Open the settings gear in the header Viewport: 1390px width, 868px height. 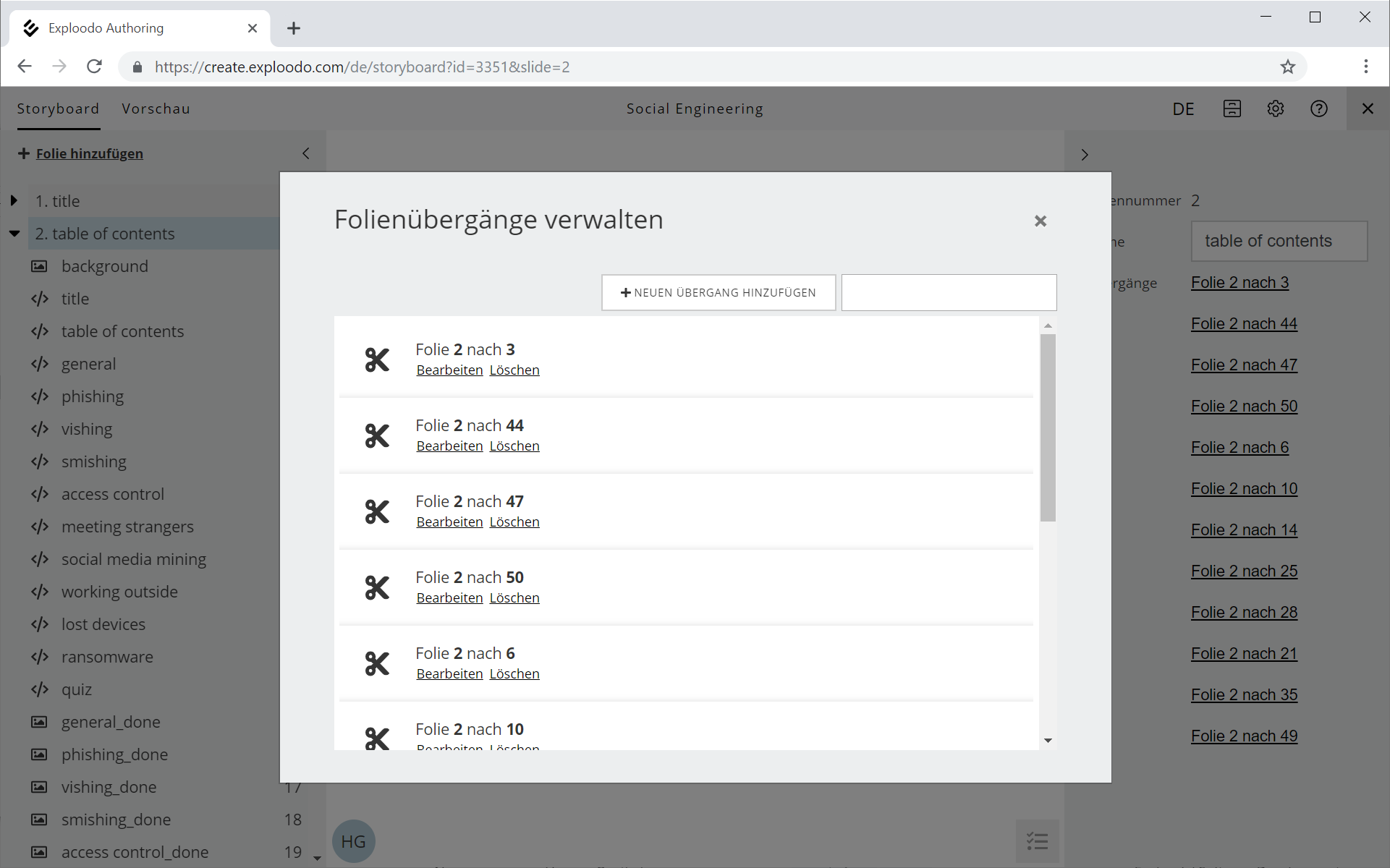tap(1275, 109)
